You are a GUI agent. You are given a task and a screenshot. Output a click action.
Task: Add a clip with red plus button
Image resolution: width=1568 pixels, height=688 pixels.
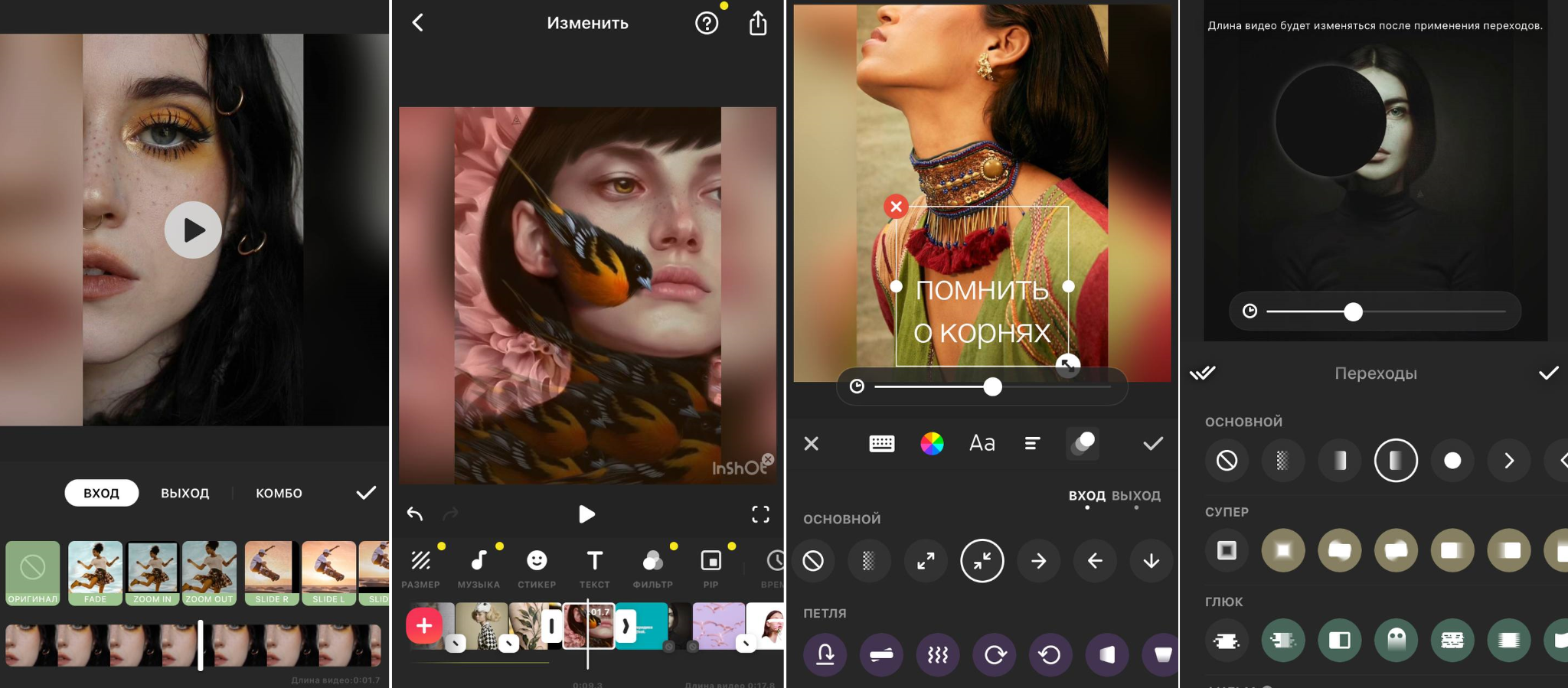[424, 626]
